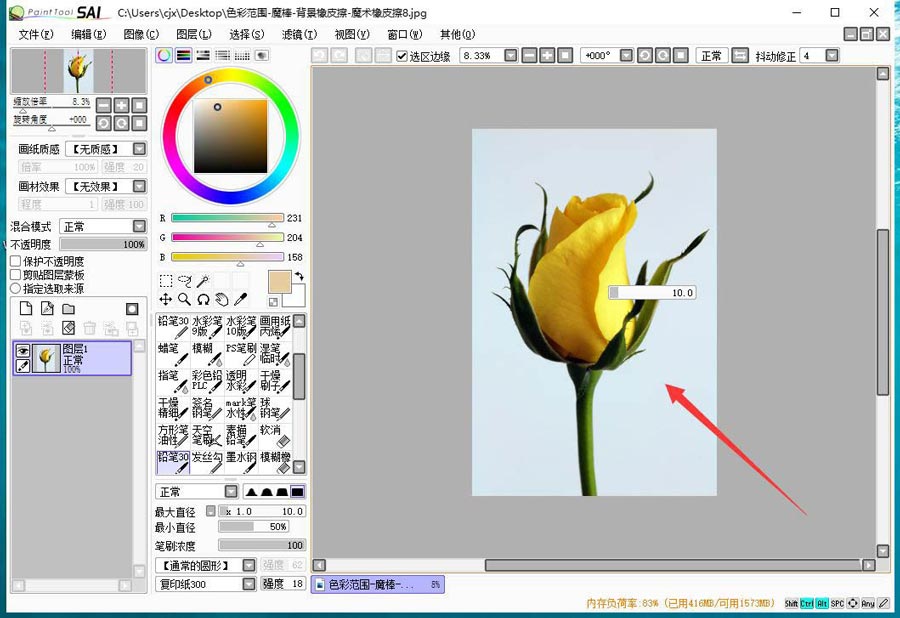Image resolution: width=900 pixels, height=618 pixels.
Task: Open the color wheel panel toggle
Action: click(164, 55)
